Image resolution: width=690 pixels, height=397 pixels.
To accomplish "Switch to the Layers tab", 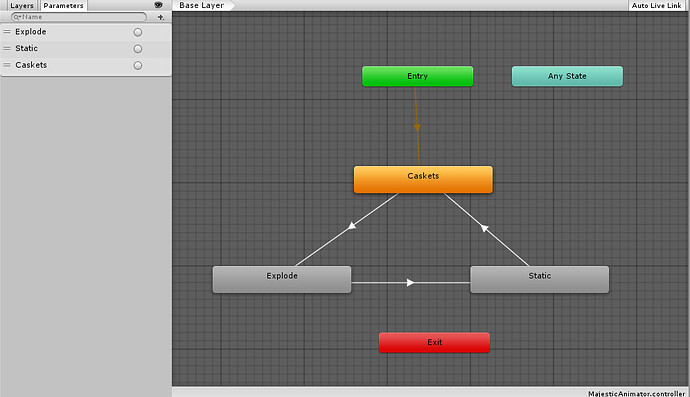I will (22, 6).
